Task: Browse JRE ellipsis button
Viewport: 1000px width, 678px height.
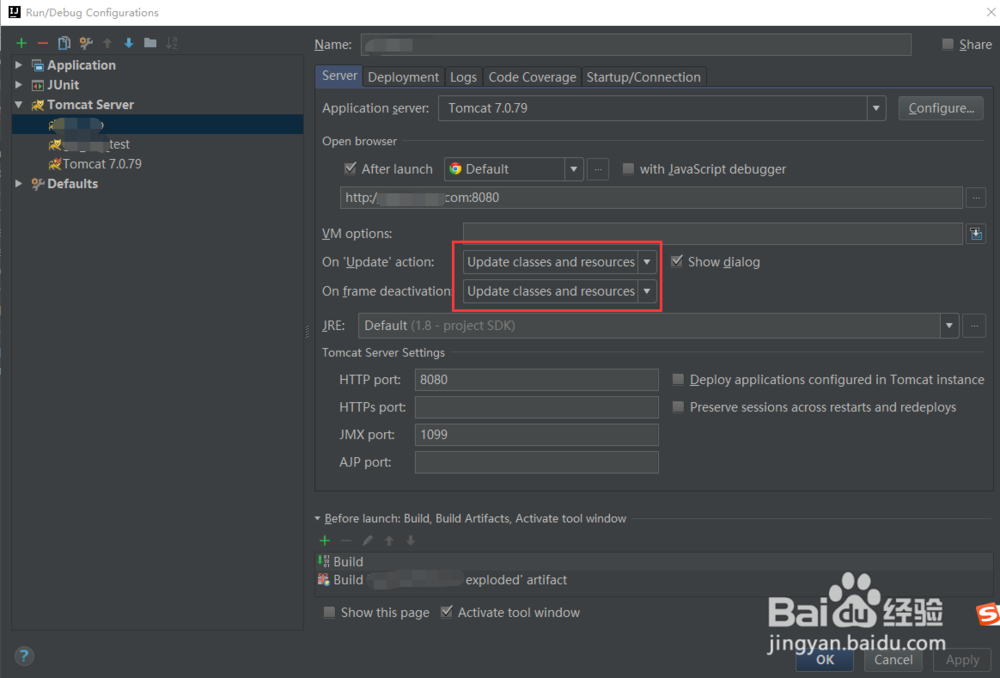Action: [x=974, y=326]
